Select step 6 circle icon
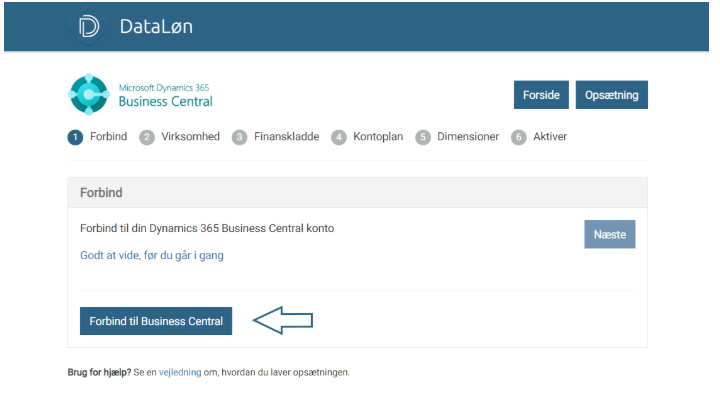Image resolution: width=720 pixels, height=413 pixels. click(518, 137)
